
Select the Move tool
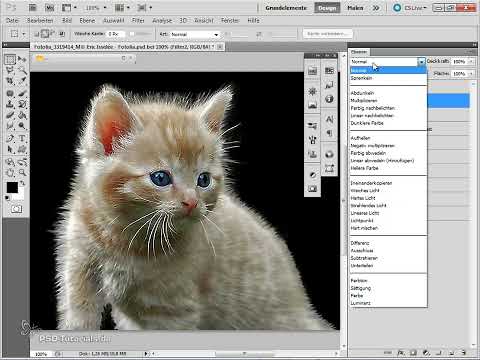click(22, 60)
